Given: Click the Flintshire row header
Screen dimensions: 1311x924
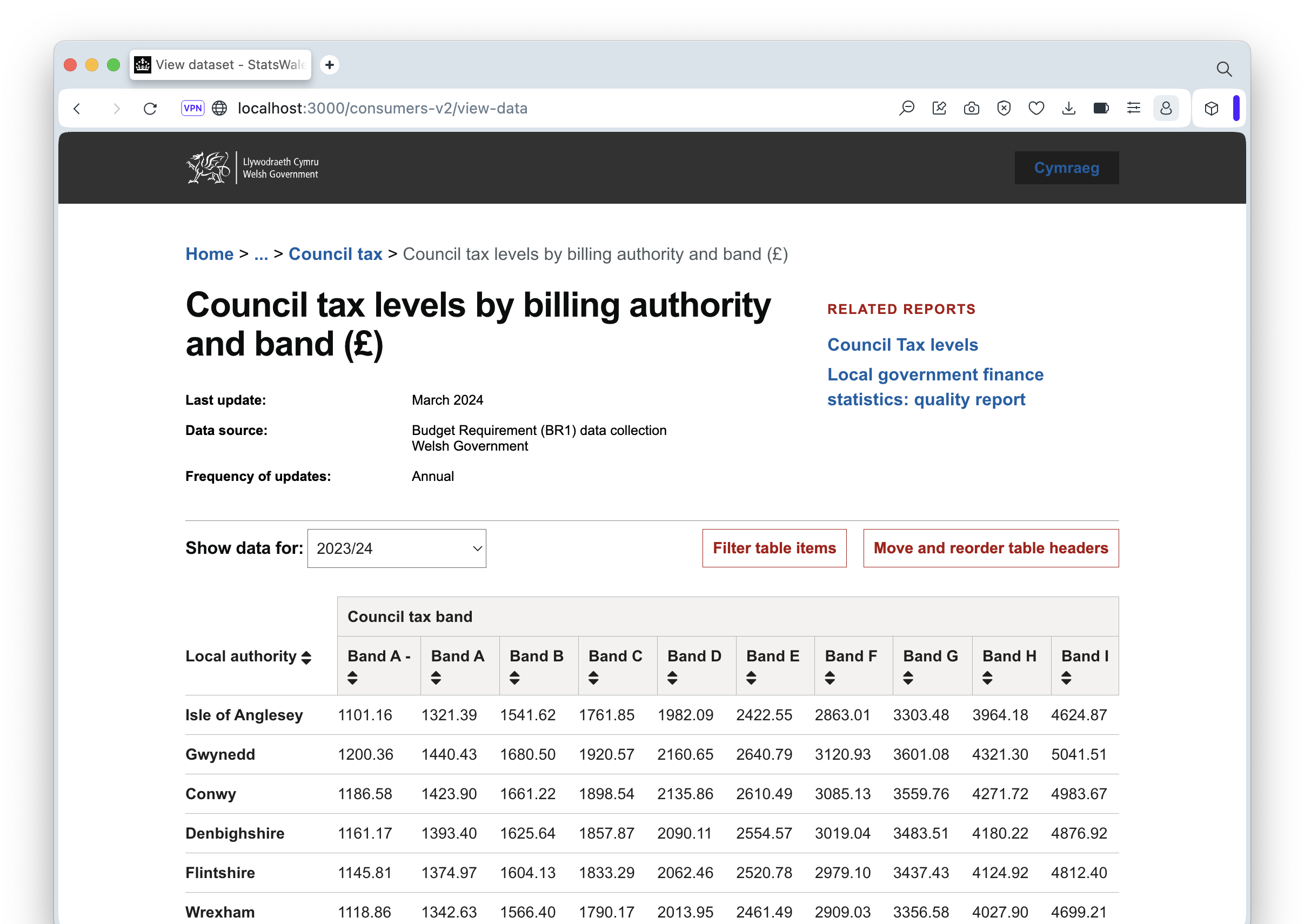Looking at the screenshot, I should click(220, 873).
